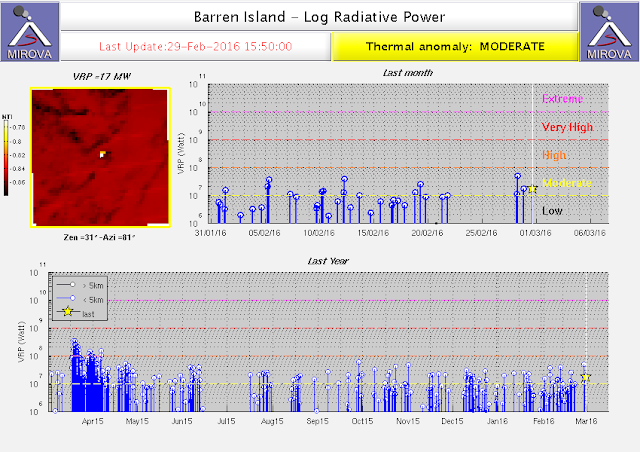This screenshot has height=452, width=640.
Task: Click the 'VRP =17 MW' label
Action: point(102,76)
